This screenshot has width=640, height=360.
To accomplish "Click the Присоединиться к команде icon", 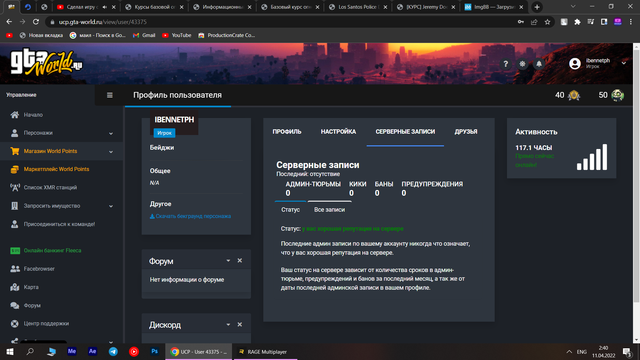I will [x=15, y=224].
